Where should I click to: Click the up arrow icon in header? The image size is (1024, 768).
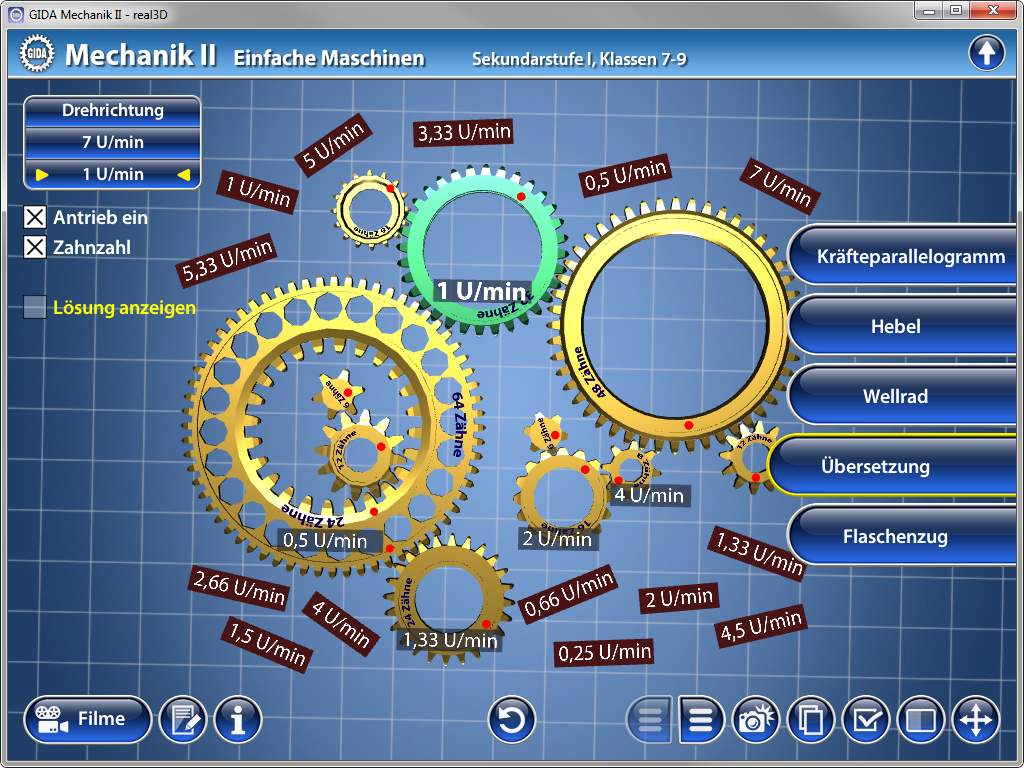point(987,52)
